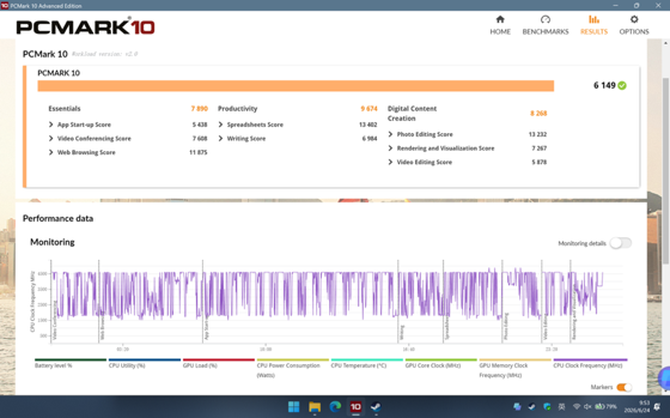Image resolution: width=670 pixels, height=418 pixels.
Task: Toggle GPU Core Clock (MHz) series
Action: 441,364
